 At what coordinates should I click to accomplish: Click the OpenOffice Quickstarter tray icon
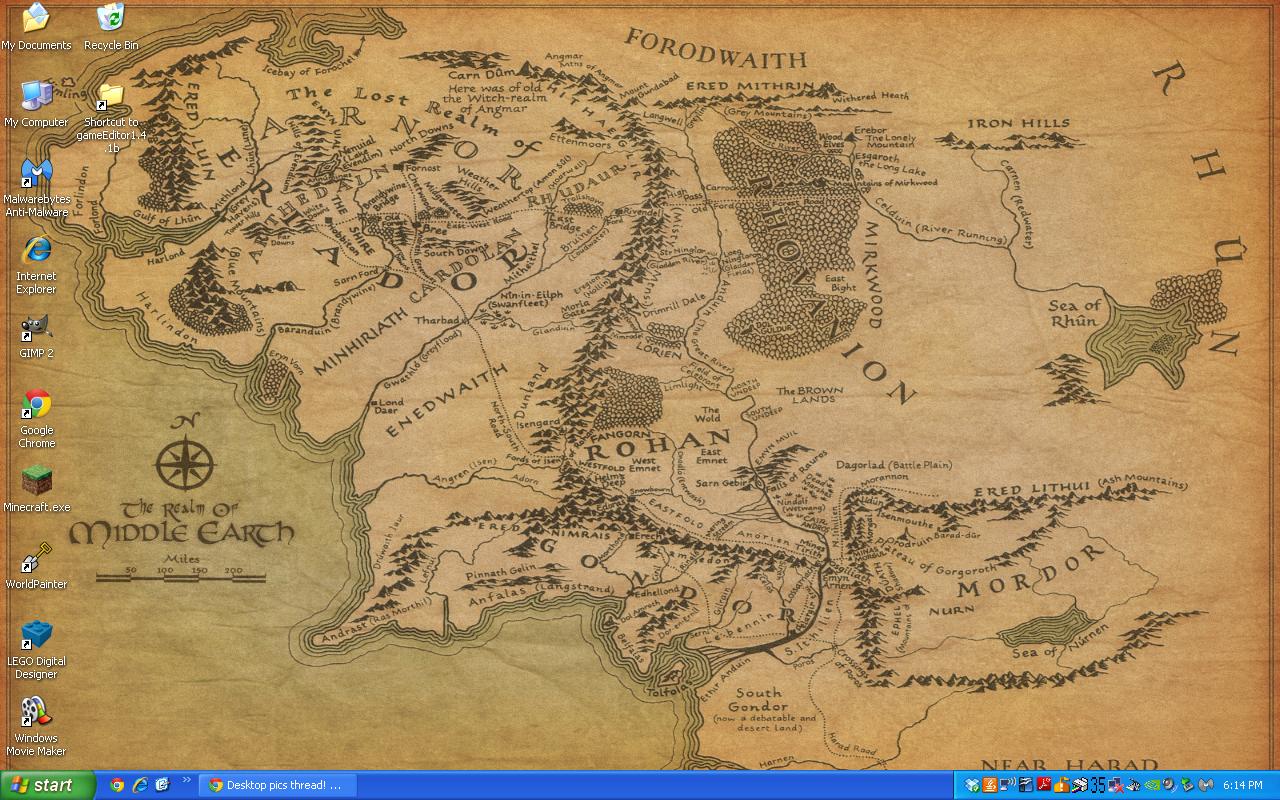(1026, 785)
